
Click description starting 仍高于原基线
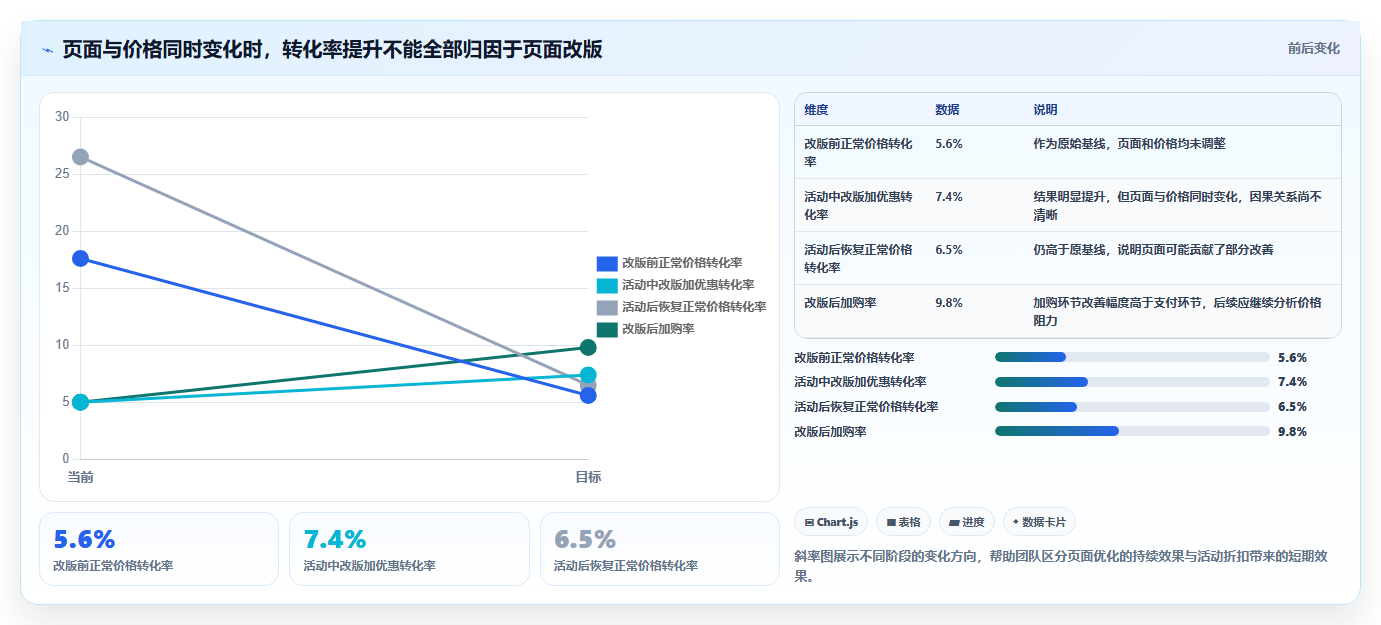1153,250
